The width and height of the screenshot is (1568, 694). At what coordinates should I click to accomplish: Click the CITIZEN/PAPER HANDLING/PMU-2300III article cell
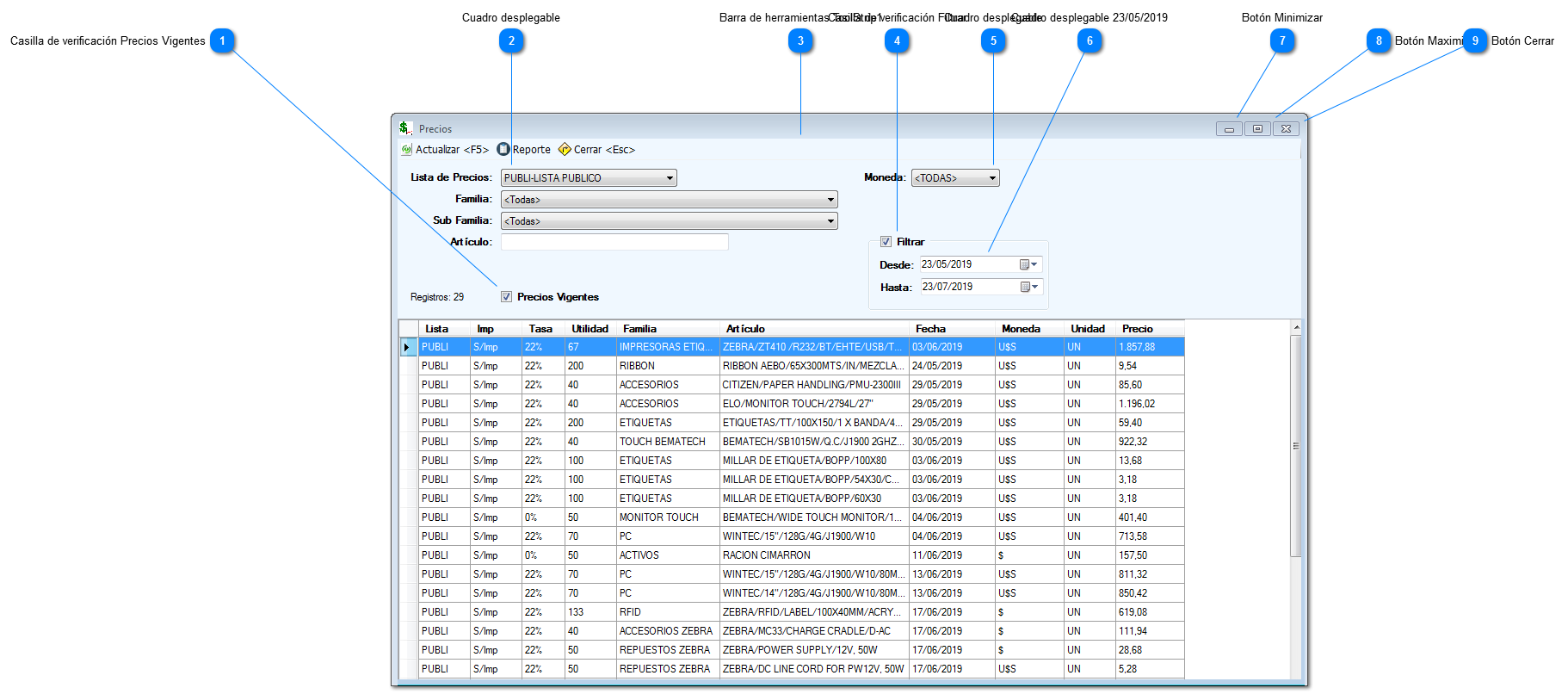click(814, 385)
